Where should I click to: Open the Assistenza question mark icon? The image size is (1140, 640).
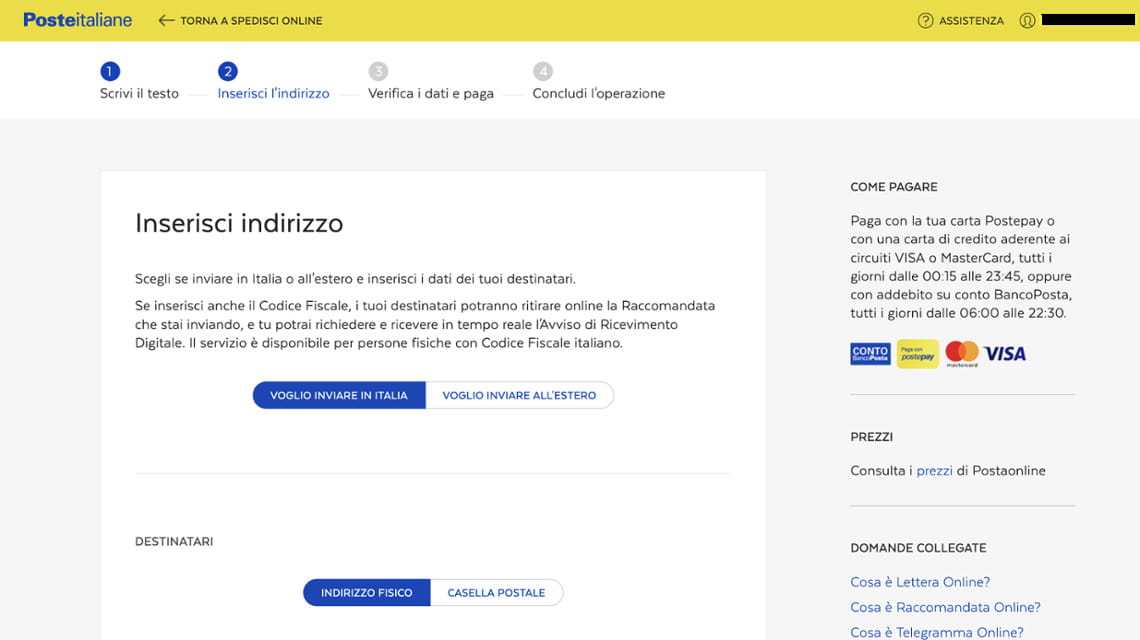(x=925, y=20)
